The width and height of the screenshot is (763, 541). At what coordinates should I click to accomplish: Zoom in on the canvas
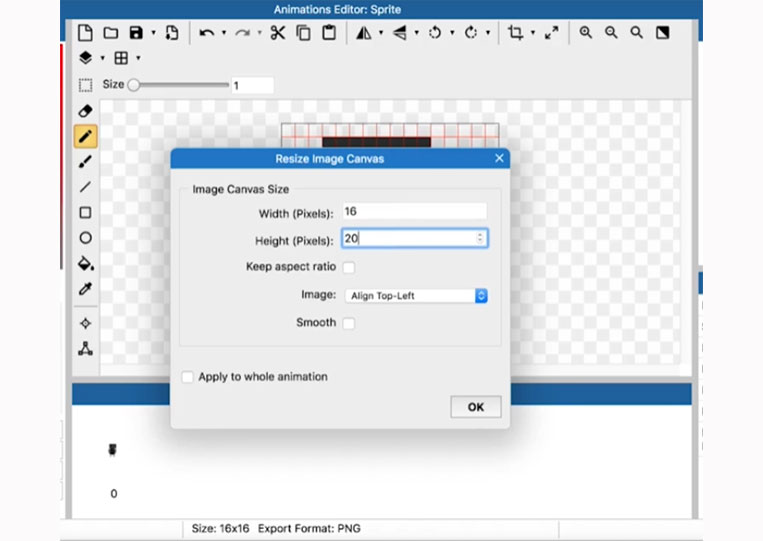(585, 33)
